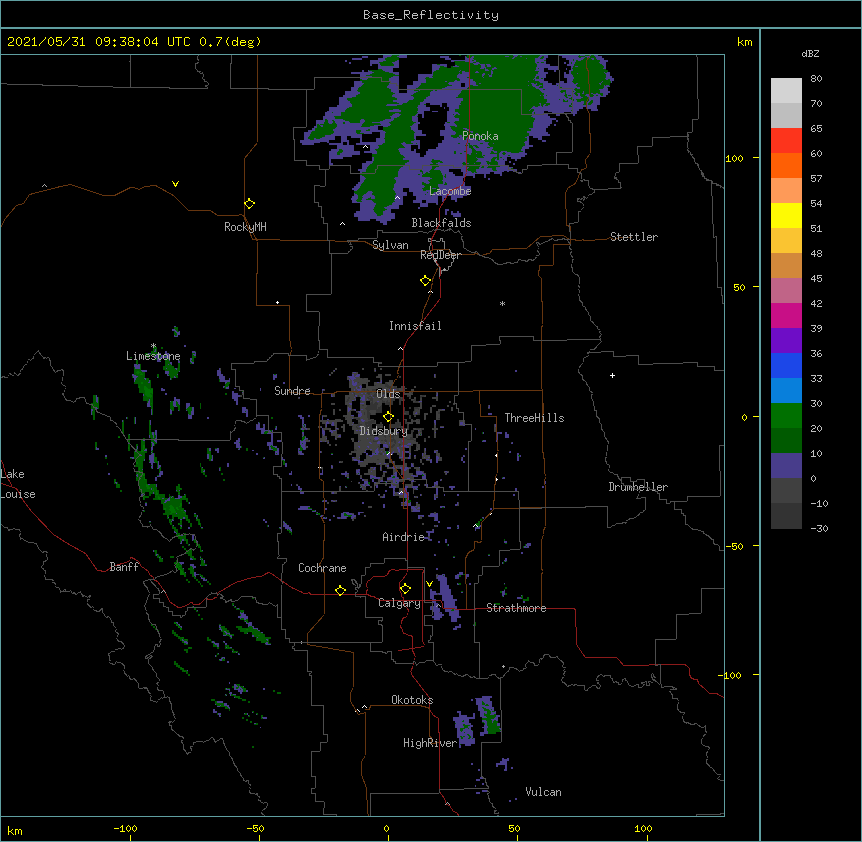The width and height of the screenshot is (862, 842).
Task: Pick the bright yellow swatch between 54 and 51 dBZ
Action: coord(786,215)
